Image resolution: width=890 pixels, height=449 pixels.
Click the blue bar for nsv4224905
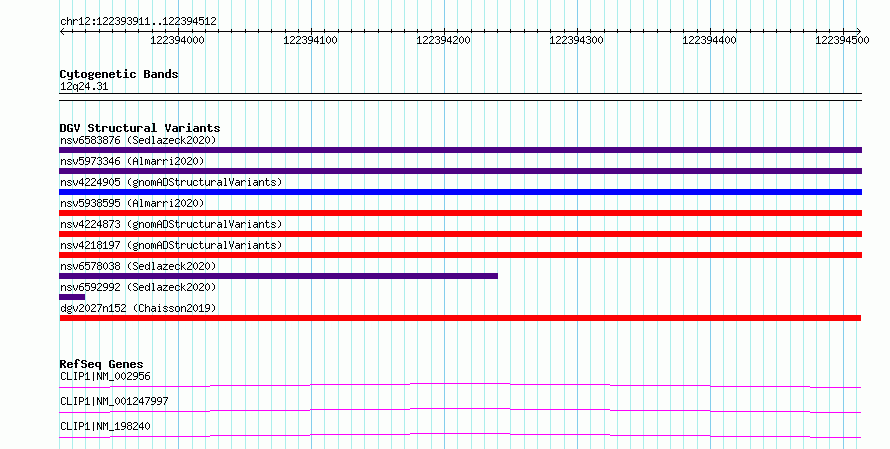click(460, 192)
